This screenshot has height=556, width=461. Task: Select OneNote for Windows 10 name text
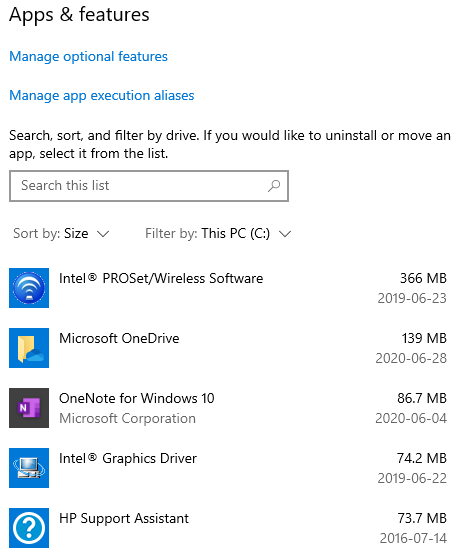pyautogui.click(x=137, y=398)
